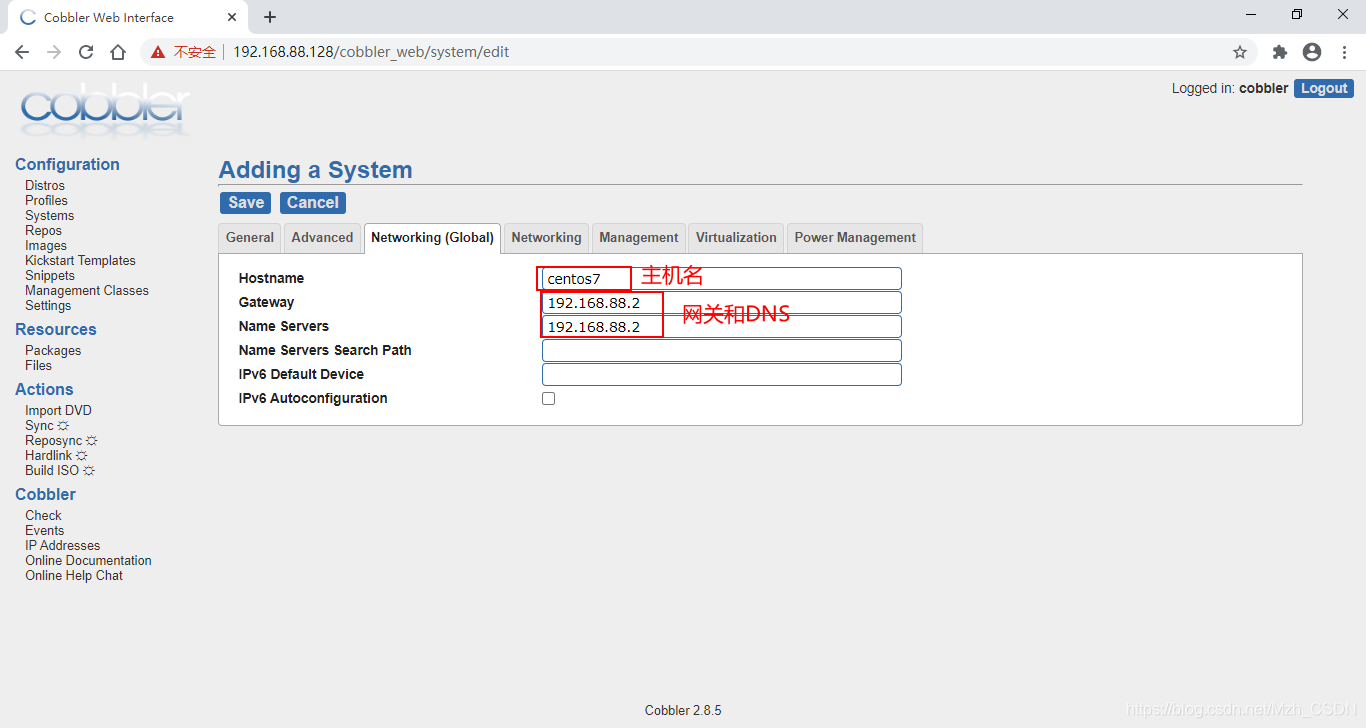Screen dimensions: 1366x728
Task: Run the Build ISO action
Action: [60, 470]
